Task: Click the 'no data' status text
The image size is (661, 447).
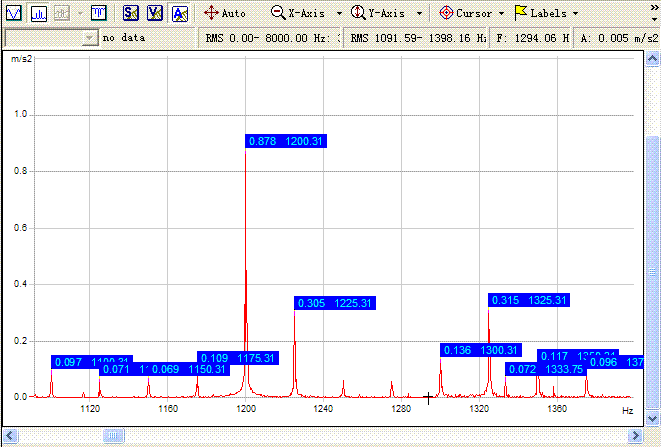Action: tap(124, 38)
